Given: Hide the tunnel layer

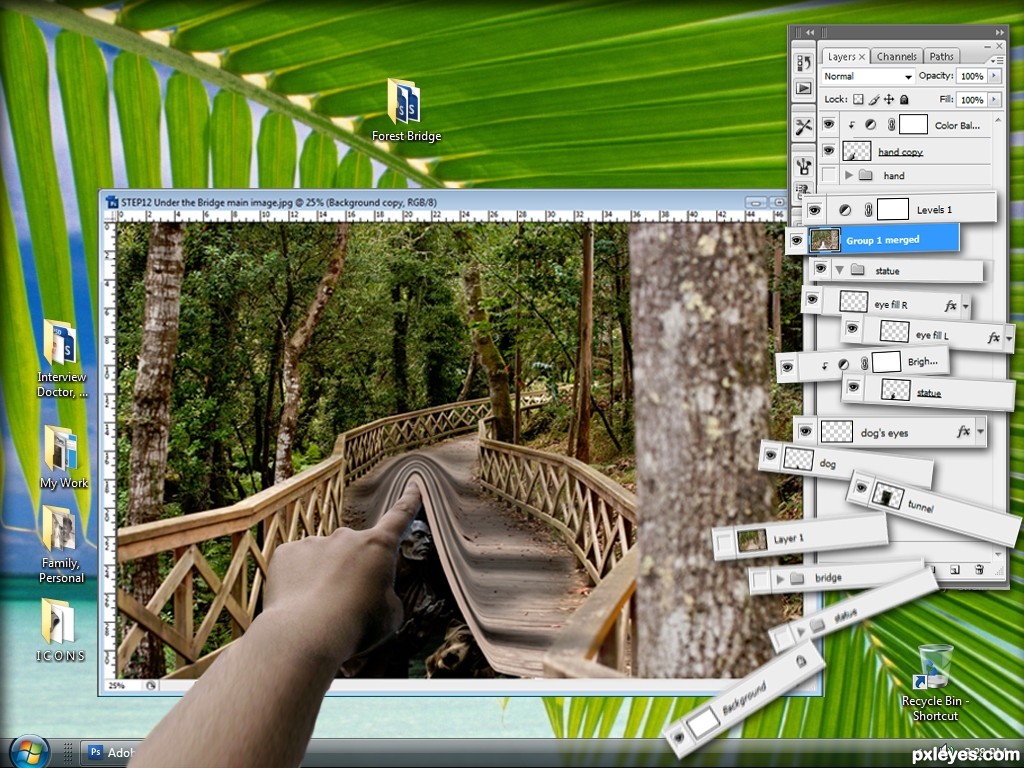Looking at the screenshot, I should click(861, 487).
